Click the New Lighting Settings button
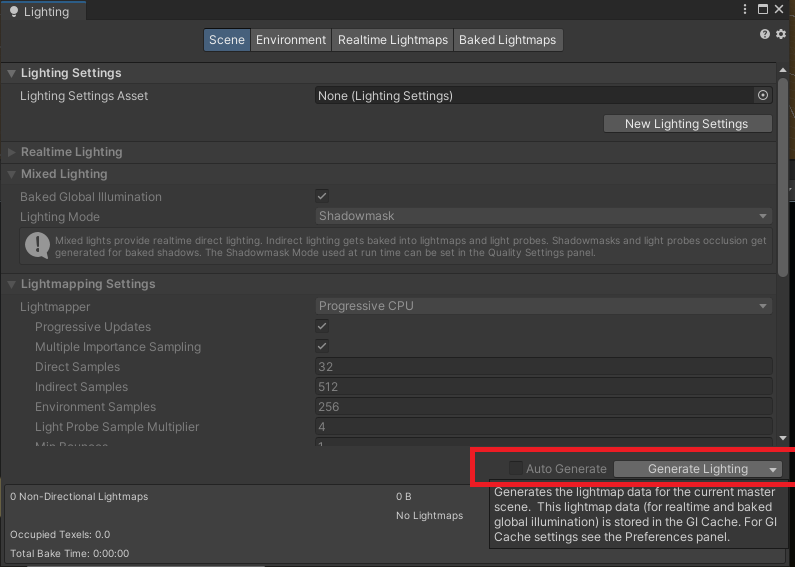795x567 pixels. pyautogui.click(x=686, y=124)
